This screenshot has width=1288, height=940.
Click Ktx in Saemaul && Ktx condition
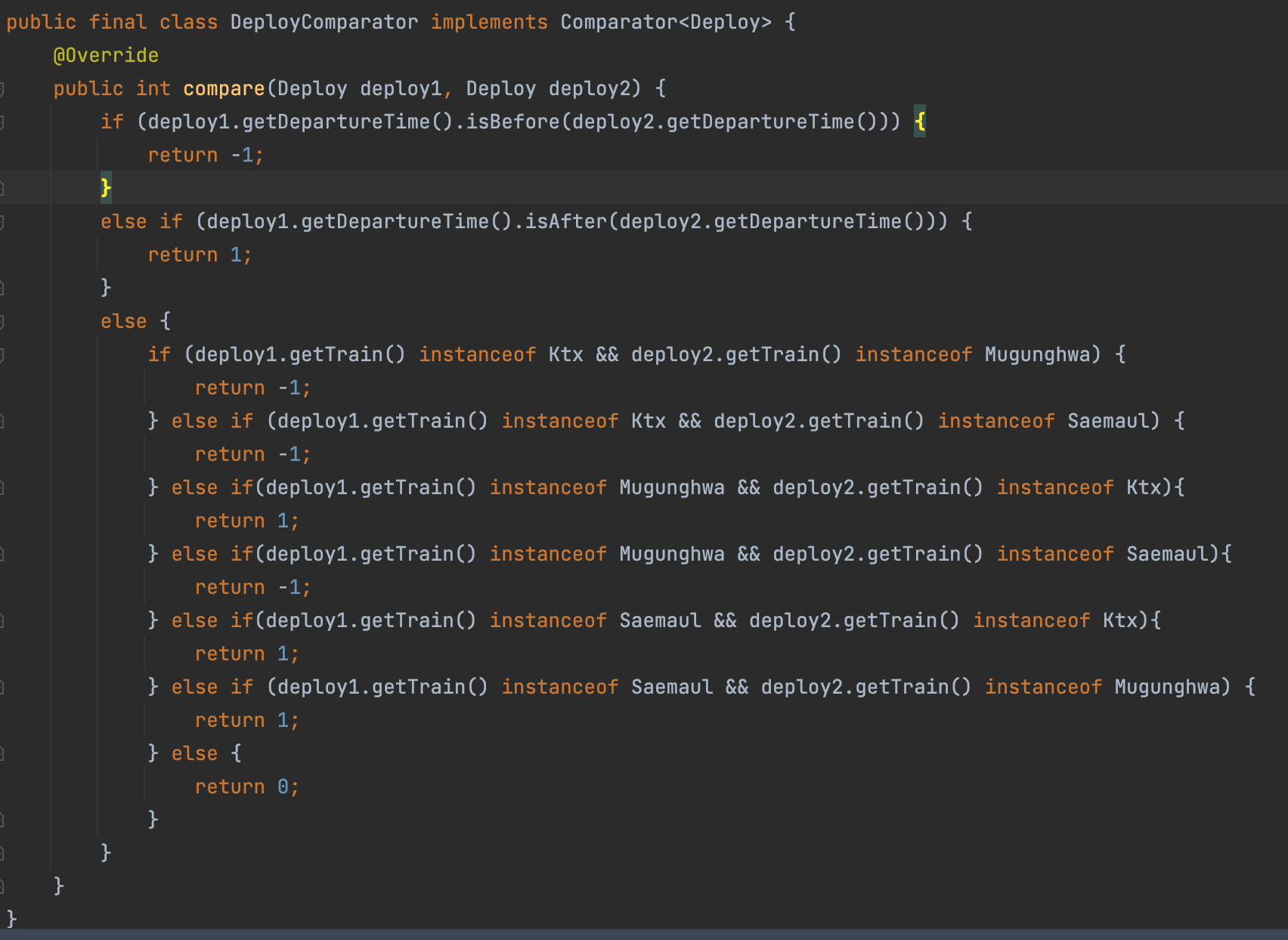coord(1120,620)
